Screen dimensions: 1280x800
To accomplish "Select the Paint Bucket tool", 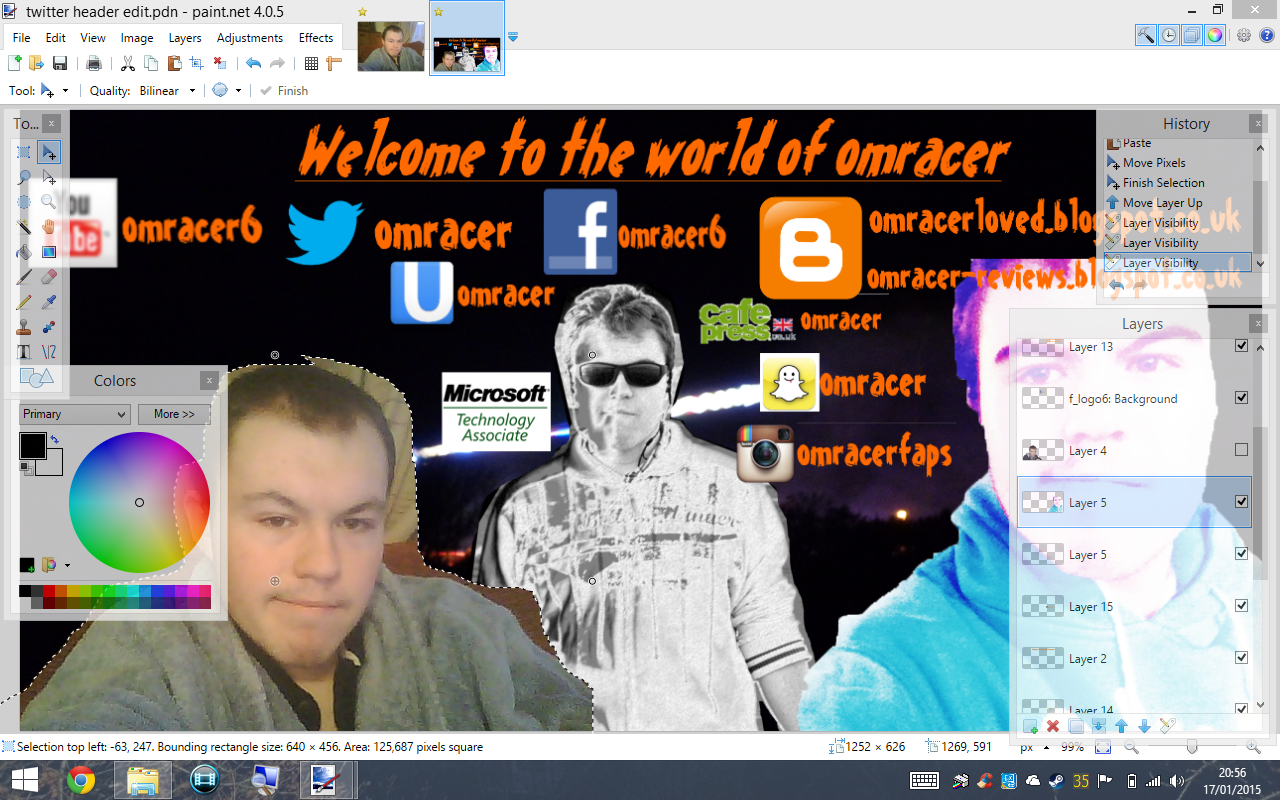I will point(25,252).
